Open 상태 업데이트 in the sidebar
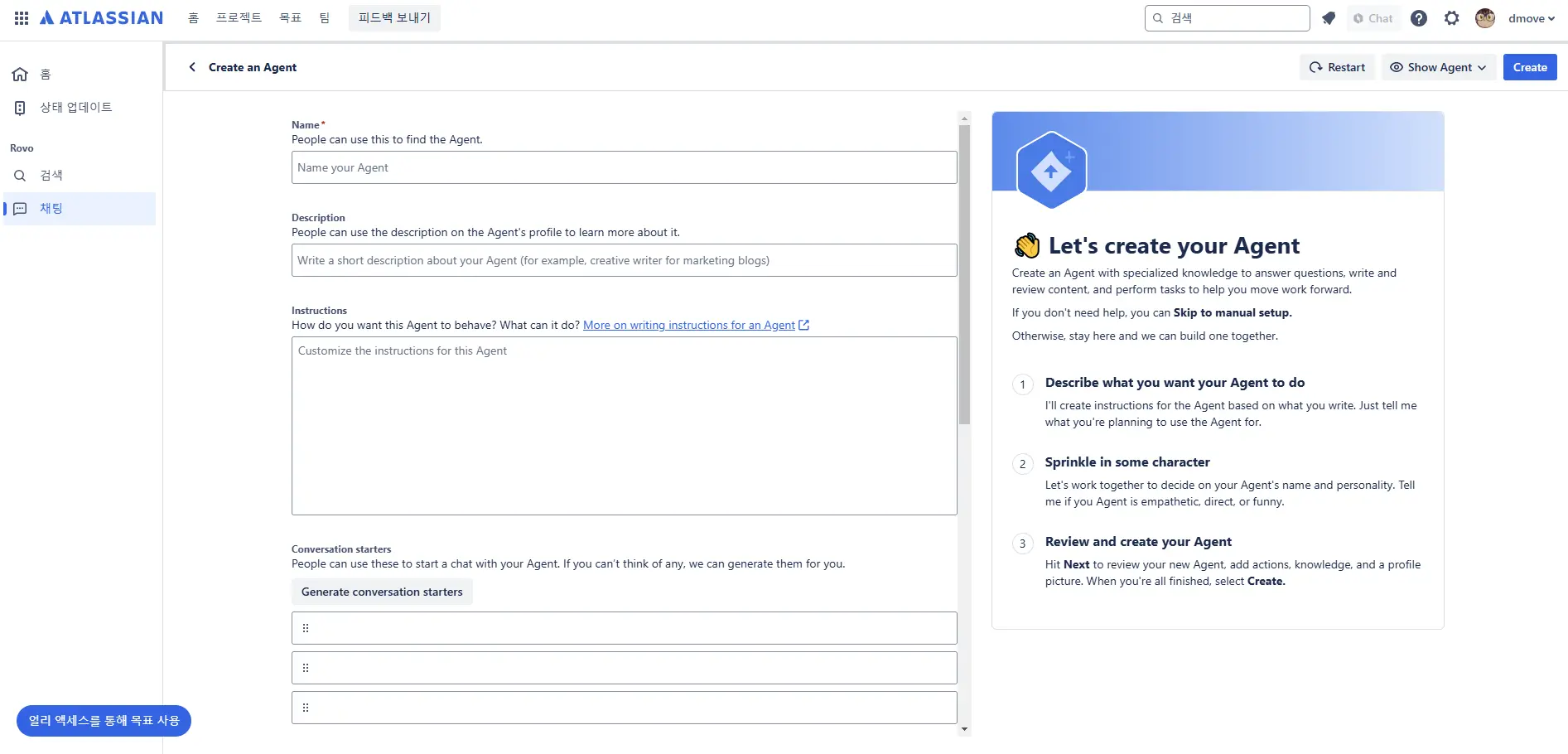This screenshot has width=1568, height=754. pyautogui.click(x=76, y=107)
